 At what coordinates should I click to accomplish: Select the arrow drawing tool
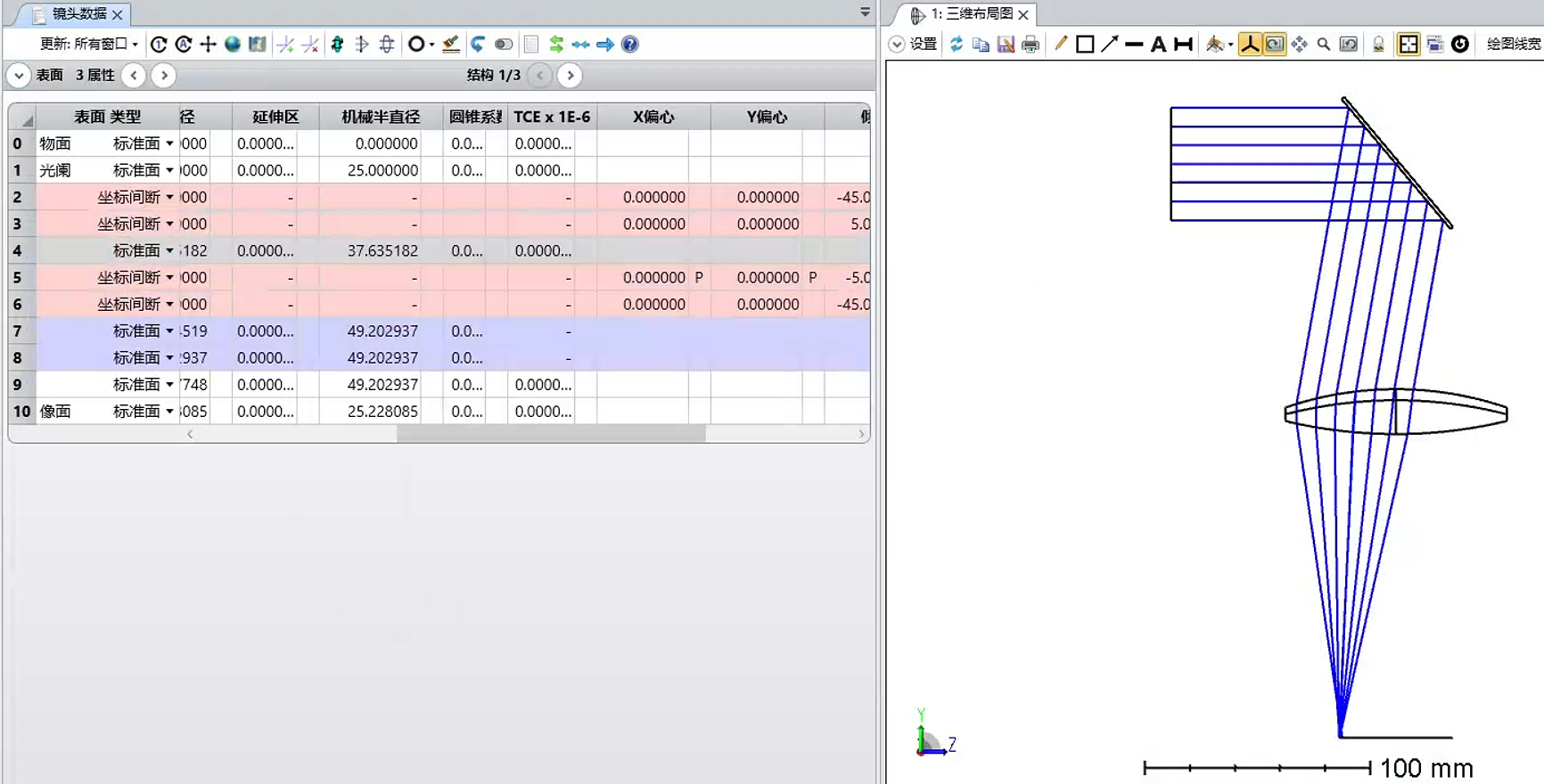pos(1109,45)
